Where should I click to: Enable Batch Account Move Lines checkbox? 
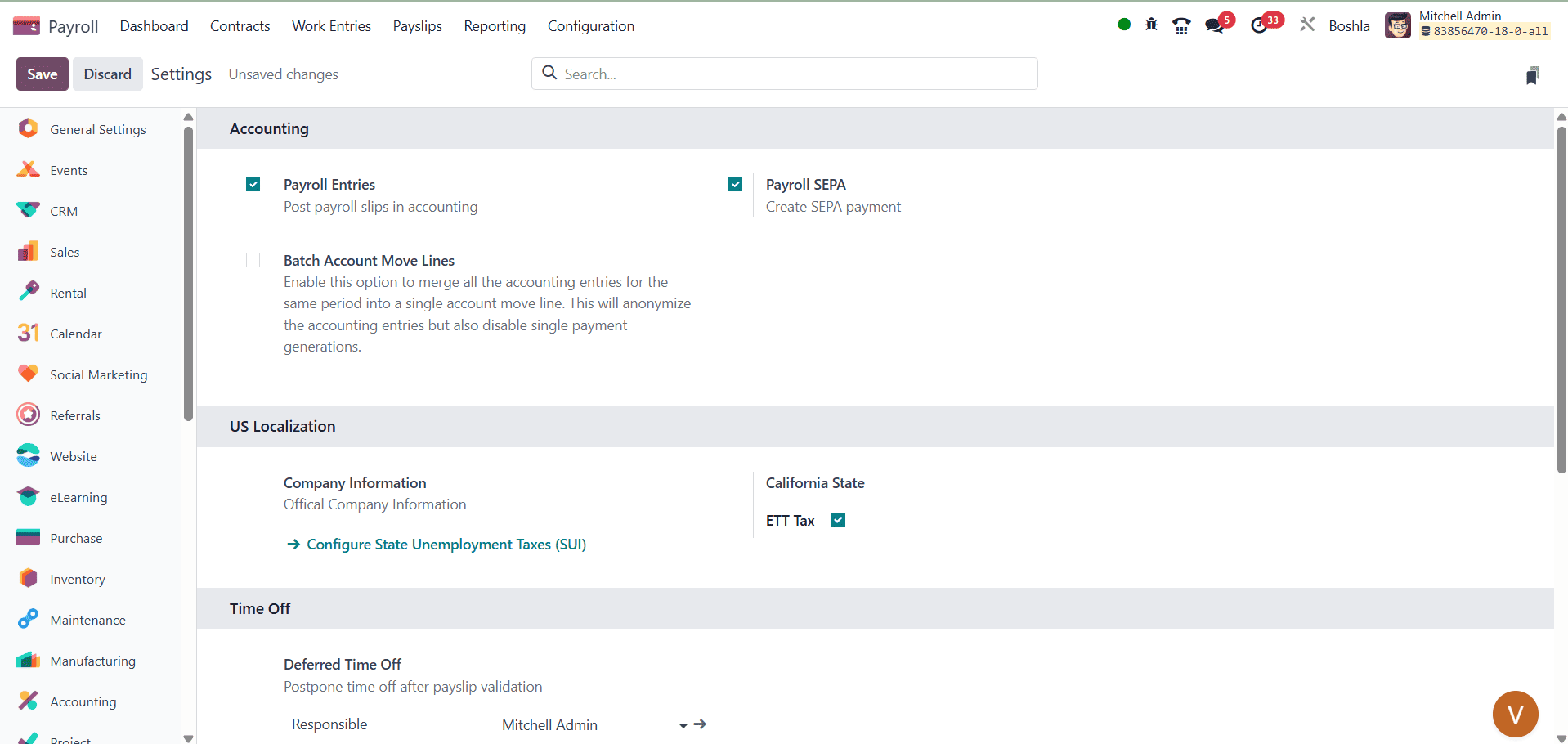[253, 260]
